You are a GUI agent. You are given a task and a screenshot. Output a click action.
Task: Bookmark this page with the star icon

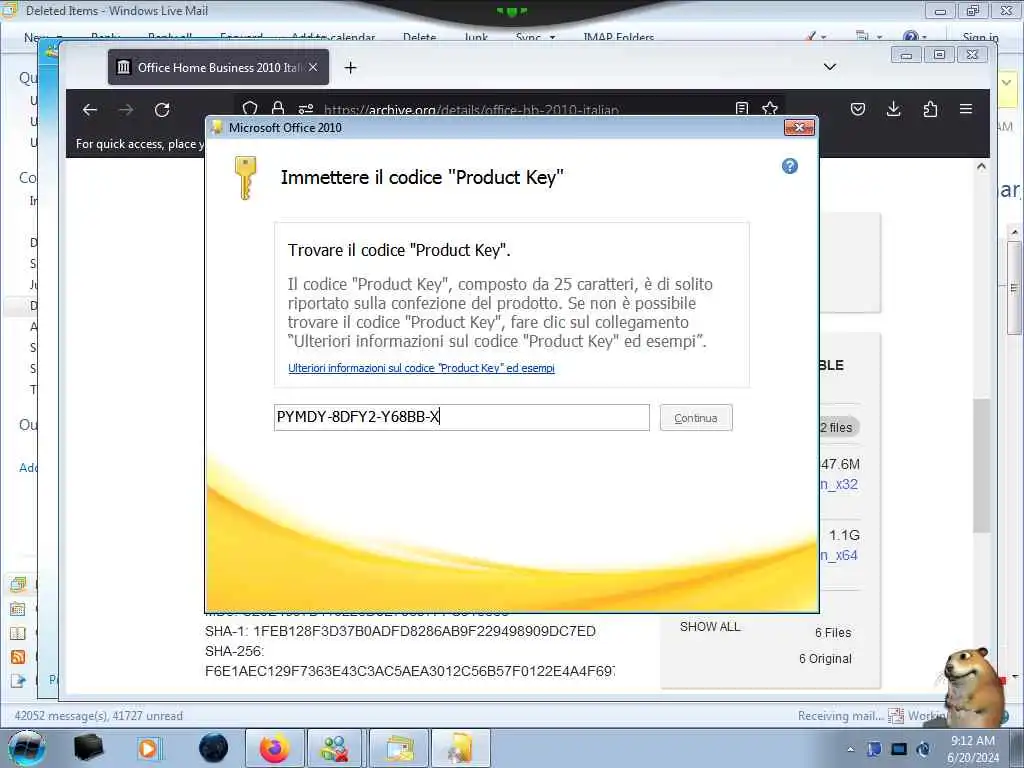coord(769,108)
